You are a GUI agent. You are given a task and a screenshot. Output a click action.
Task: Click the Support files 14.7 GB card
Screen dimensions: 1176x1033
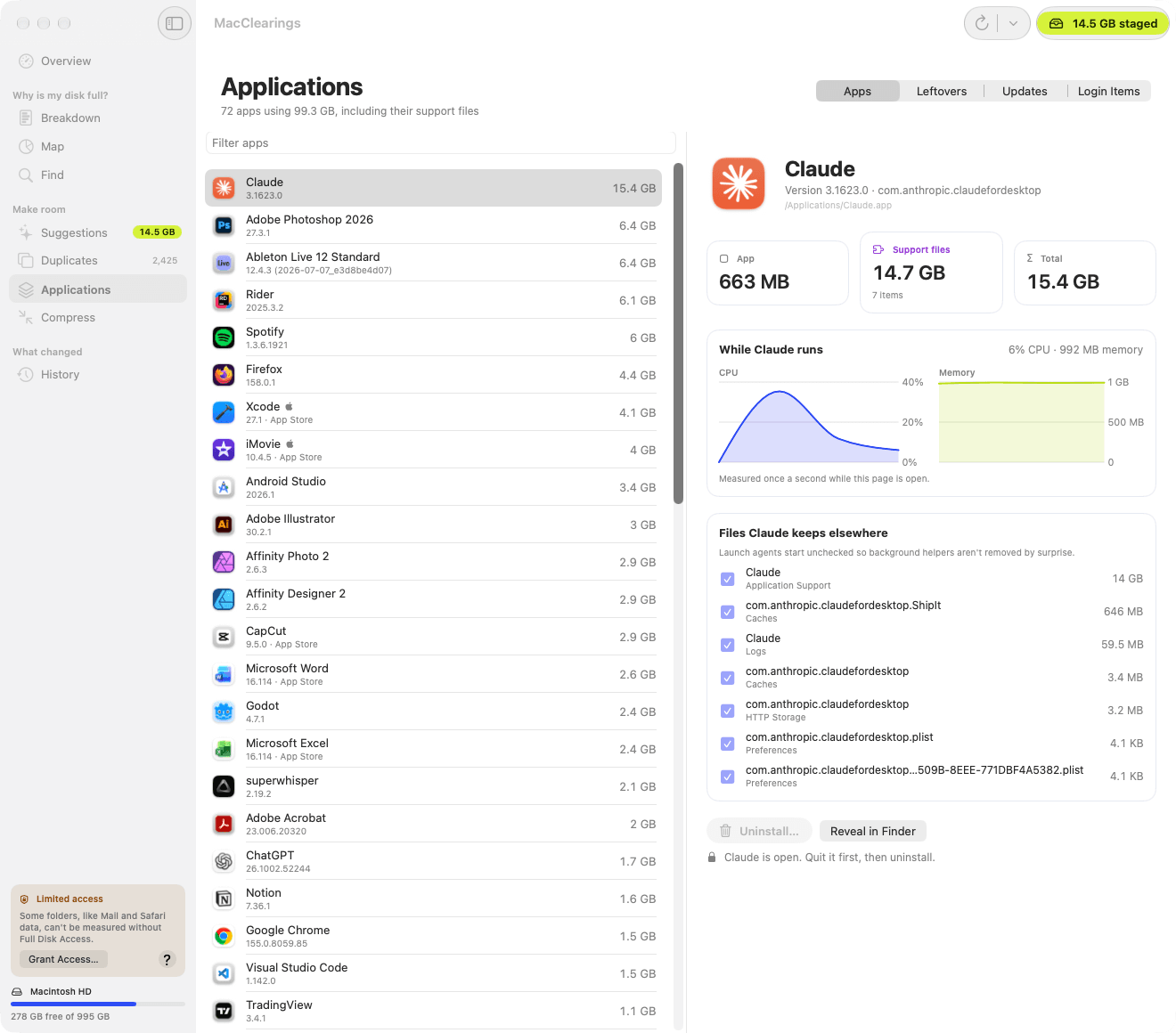pyautogui.click(x=931, y=272)
